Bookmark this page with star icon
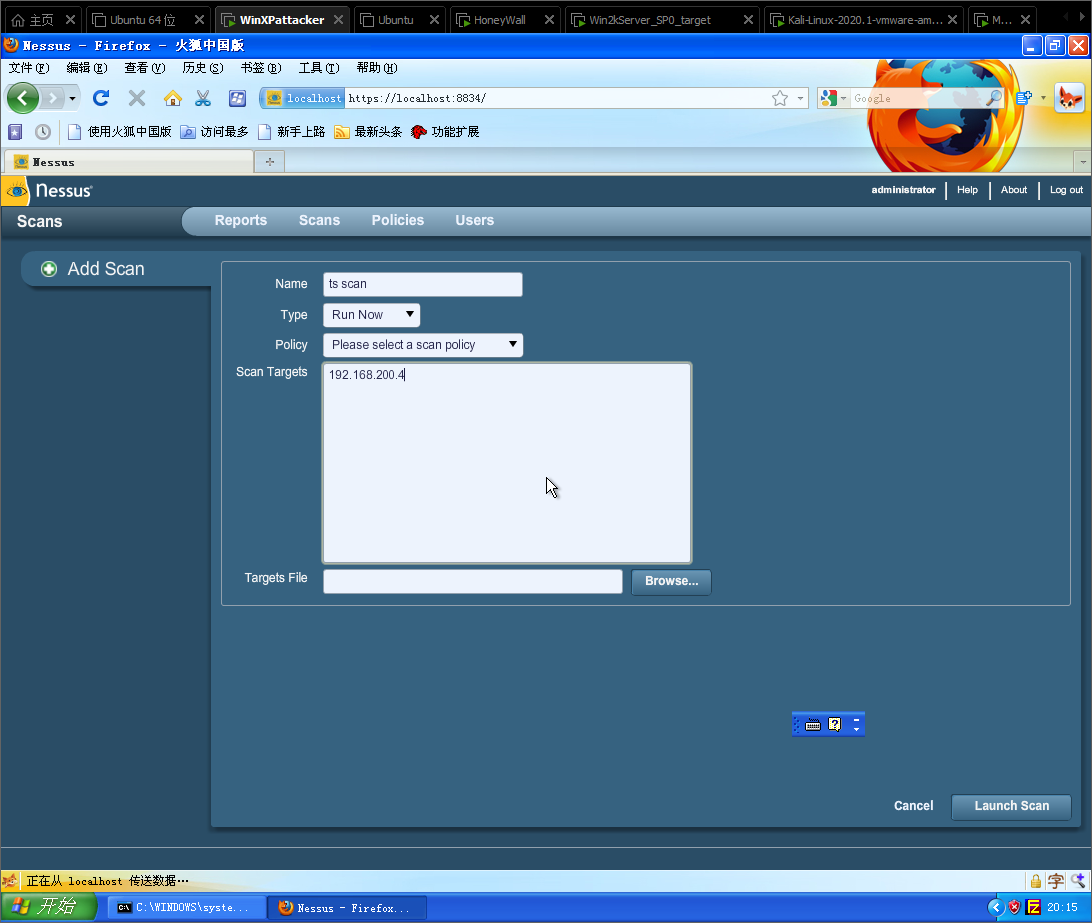This screenshot has height=923, width=1092. (x=780, y=98)
